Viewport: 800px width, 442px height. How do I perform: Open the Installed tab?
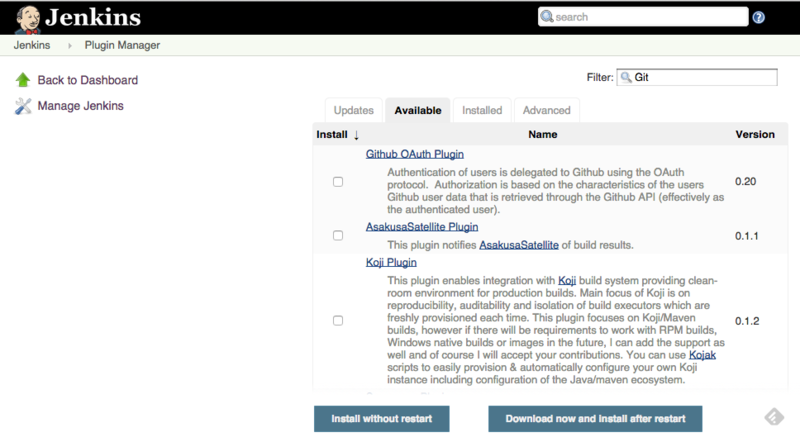[x=482, y=110]
